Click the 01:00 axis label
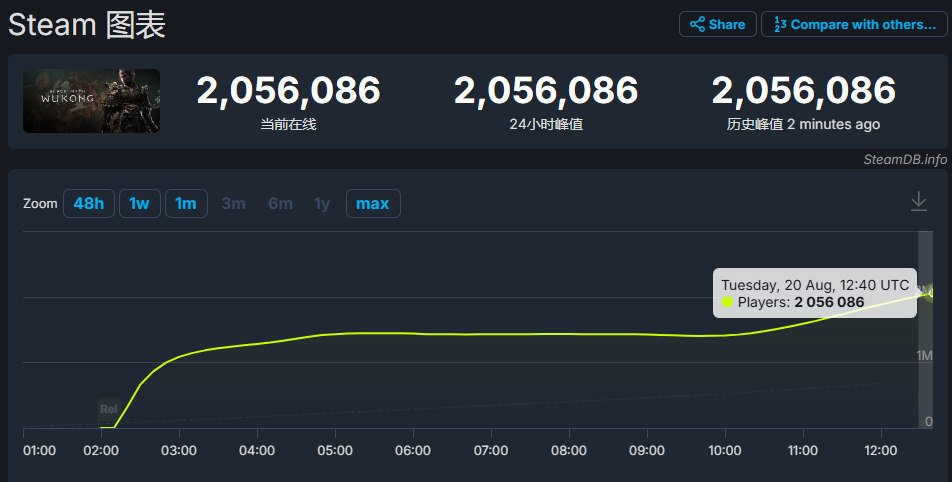The height and width of the screenshot is (482, 952). pyautogui.click(x=39, y=450)
